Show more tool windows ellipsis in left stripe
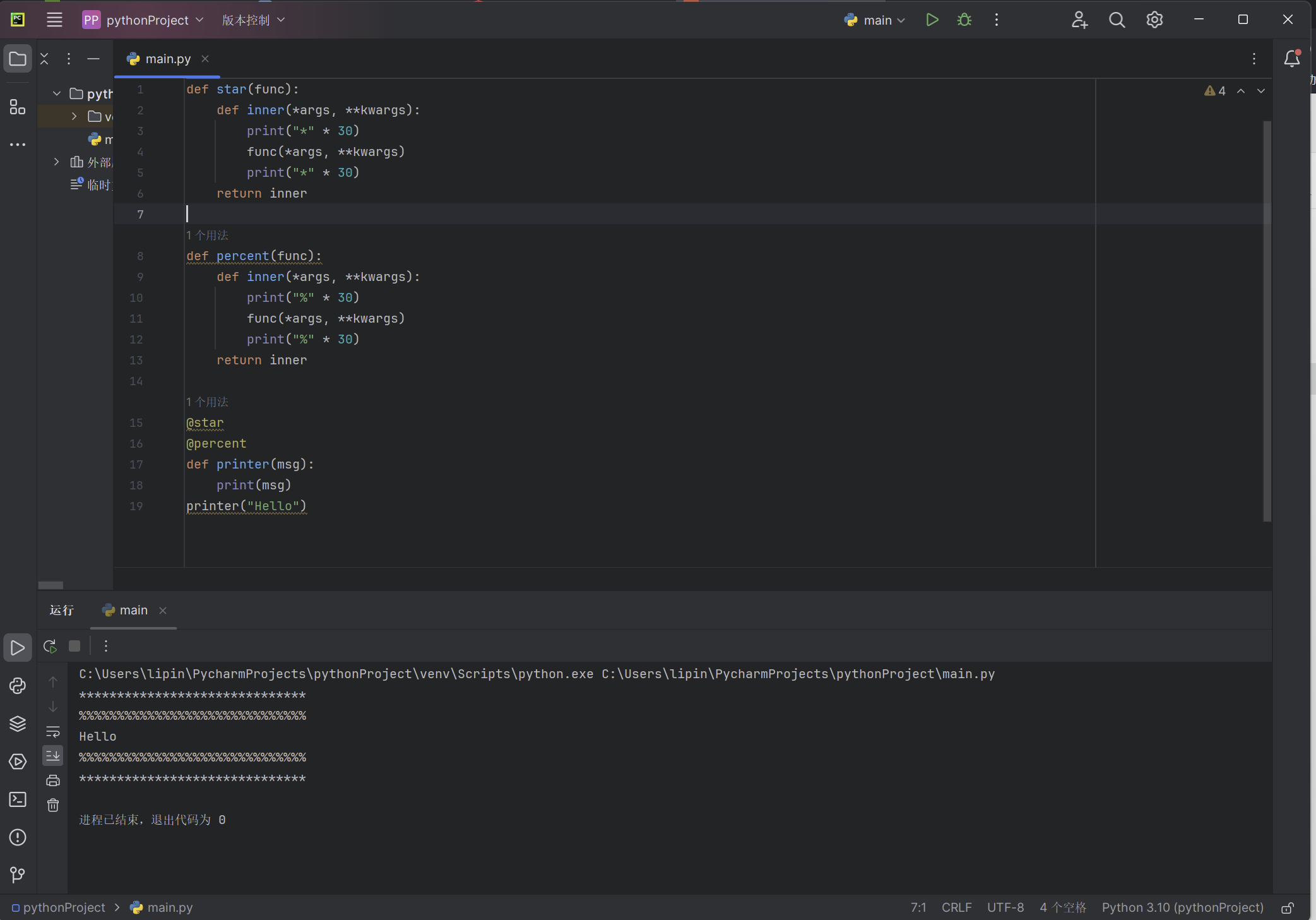 coord(18,145)
